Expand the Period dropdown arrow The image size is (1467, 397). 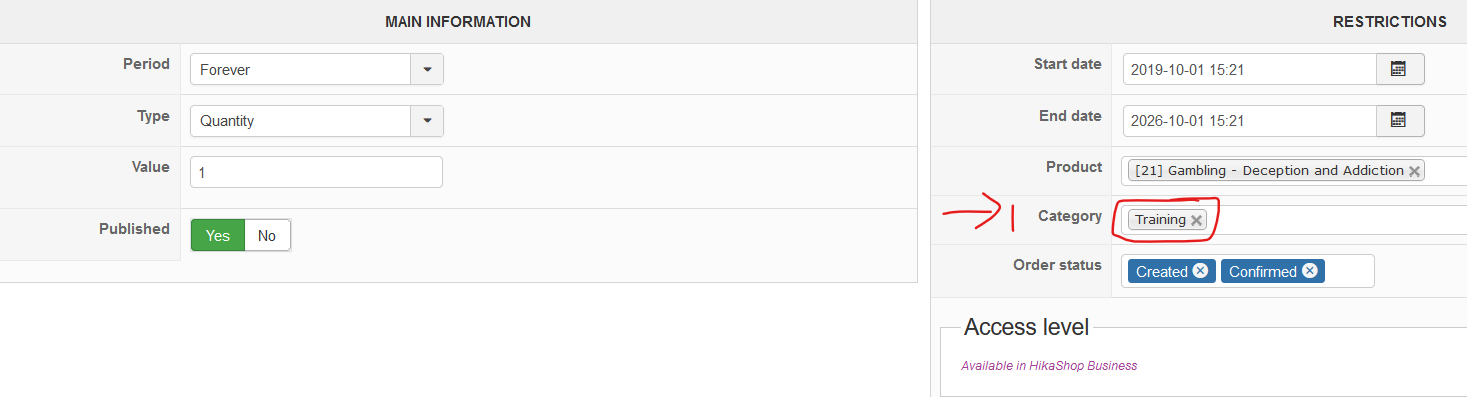[427, 70]
